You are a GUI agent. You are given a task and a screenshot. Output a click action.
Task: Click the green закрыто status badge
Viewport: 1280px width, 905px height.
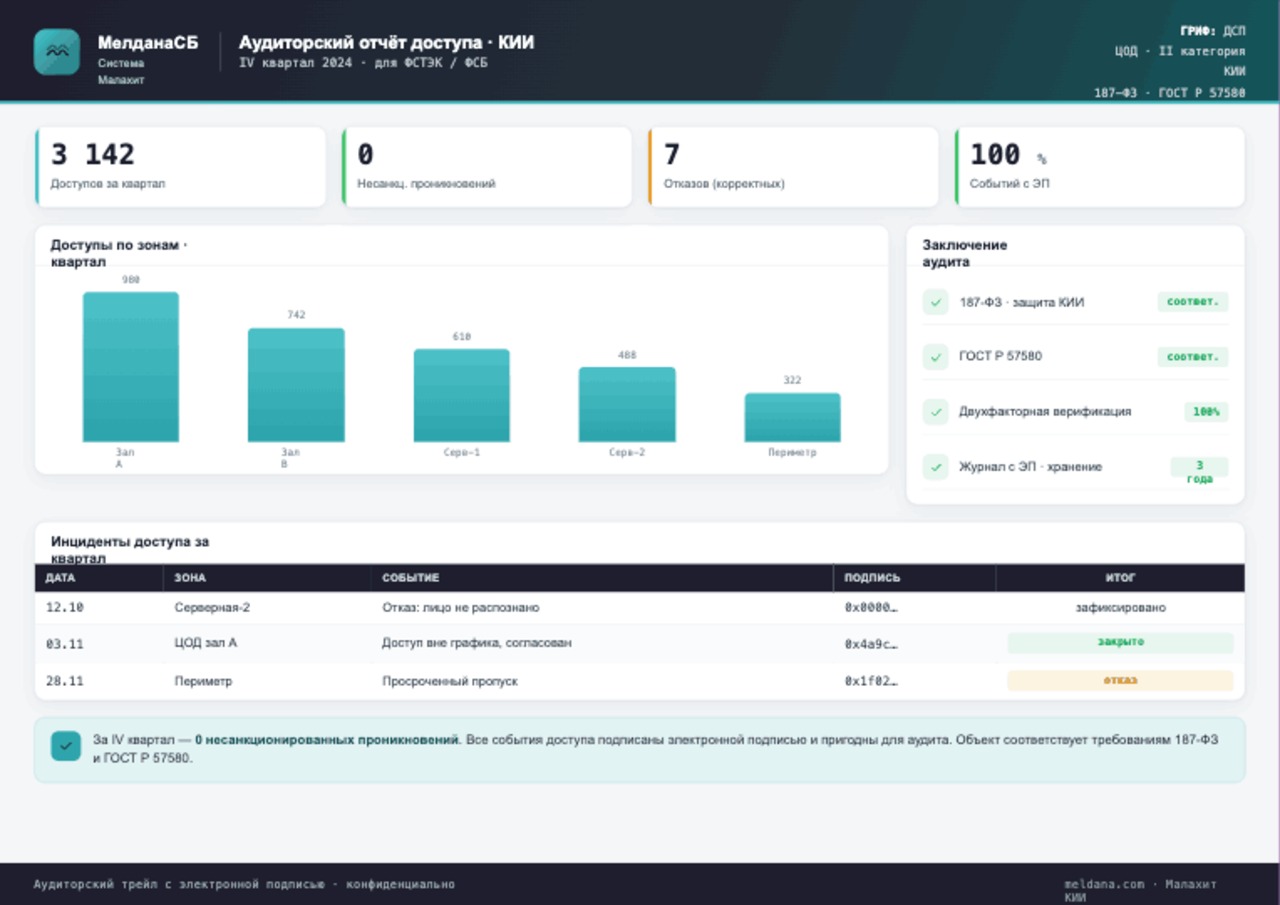(1120, 642)
